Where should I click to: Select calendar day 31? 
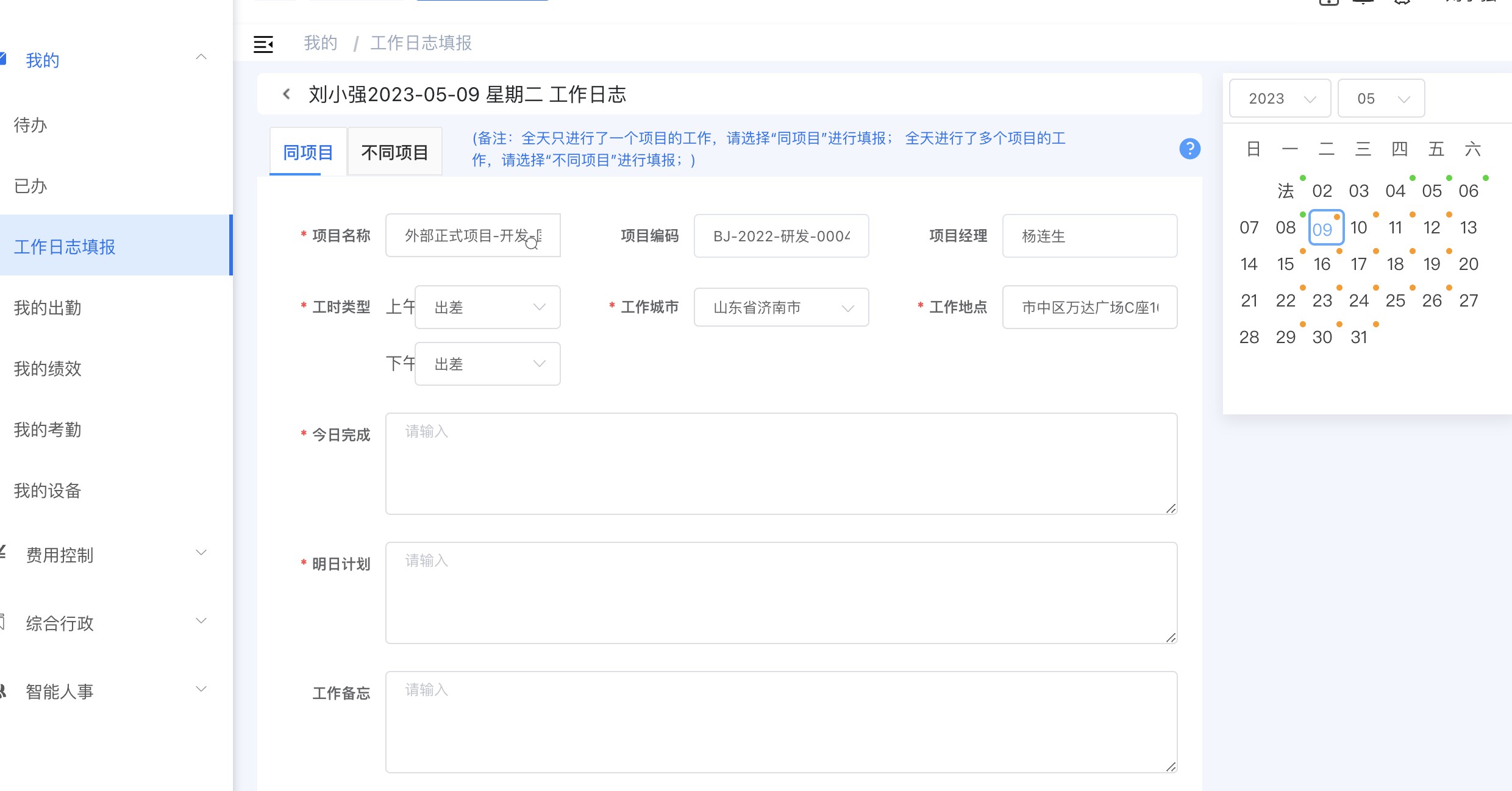(1359, 337)
